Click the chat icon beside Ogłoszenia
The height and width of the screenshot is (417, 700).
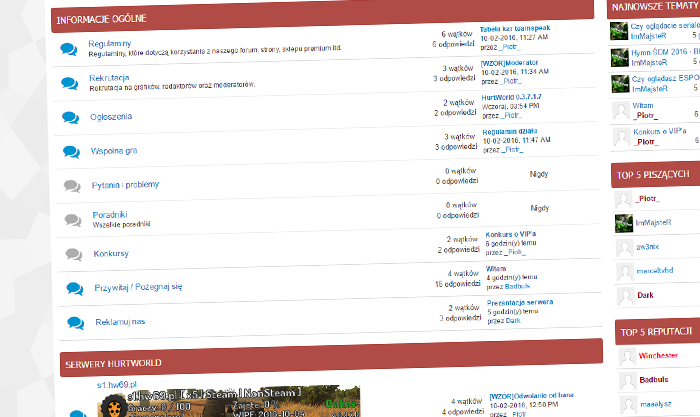point(71,117)
